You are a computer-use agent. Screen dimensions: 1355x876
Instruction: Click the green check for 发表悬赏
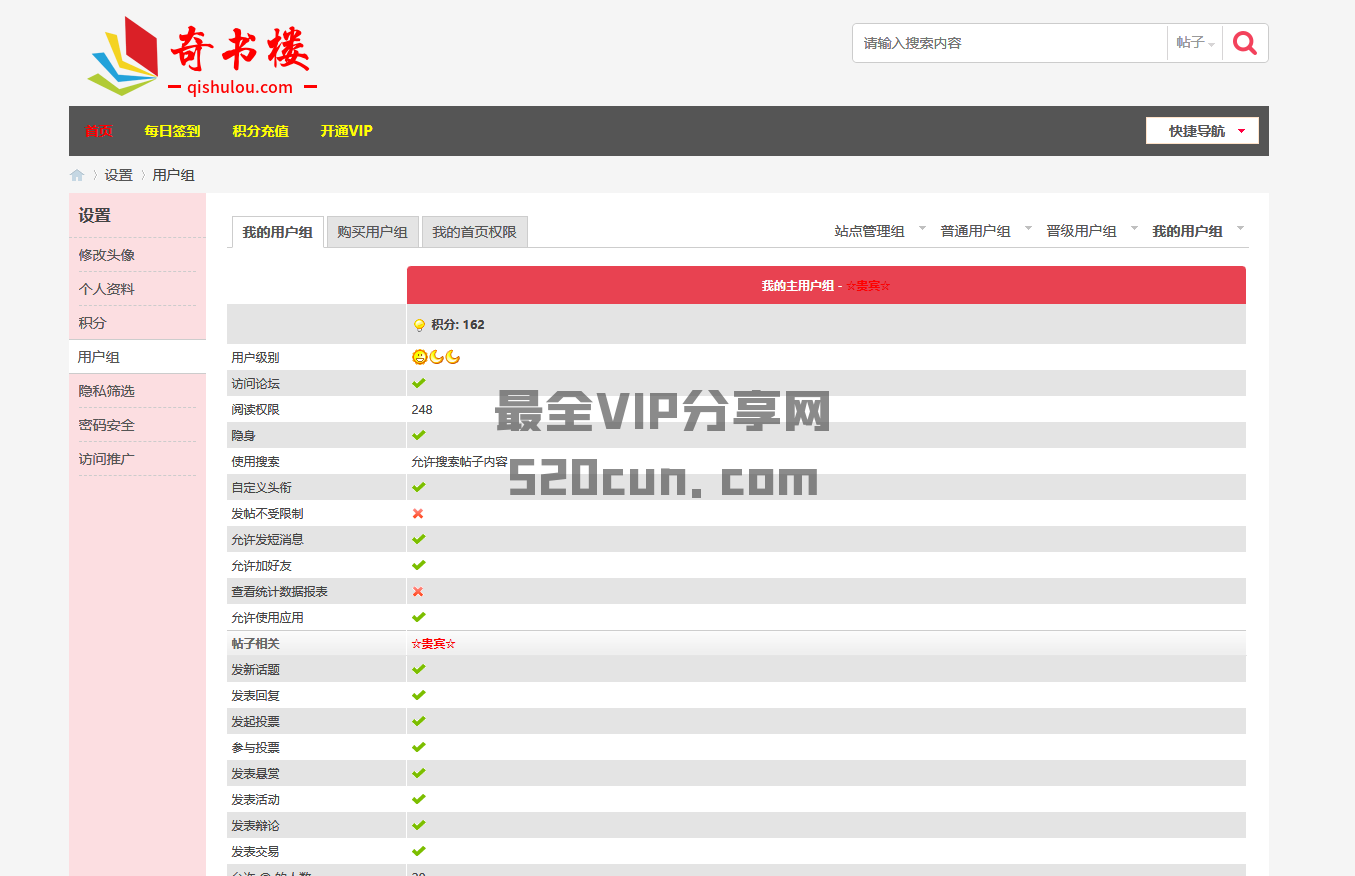point(419,773)
